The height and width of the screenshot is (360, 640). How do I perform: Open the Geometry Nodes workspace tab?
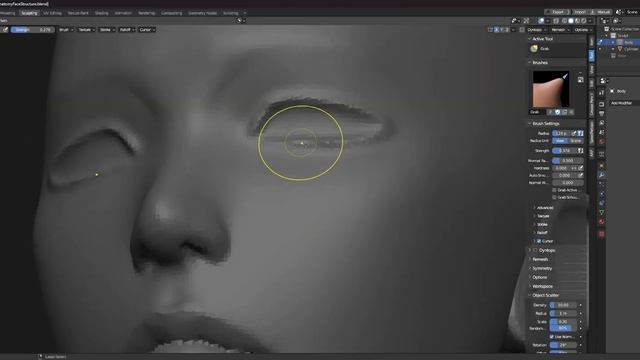202,13
